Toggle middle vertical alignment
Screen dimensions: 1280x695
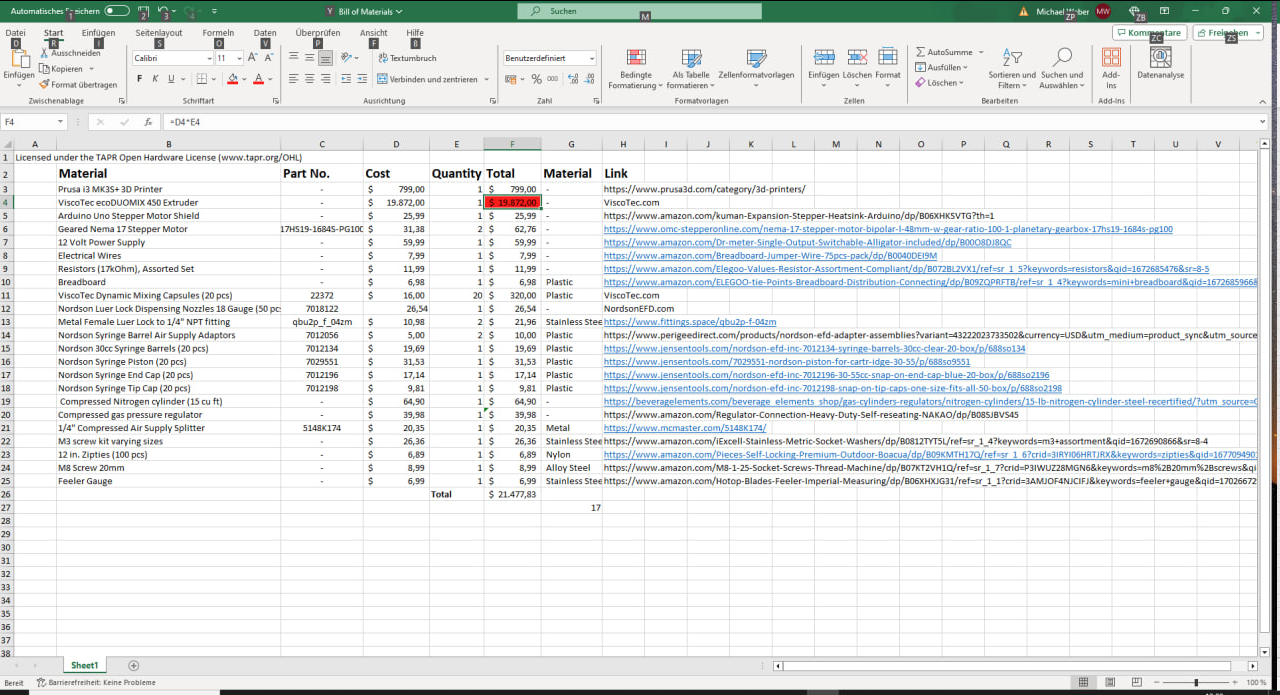tap(312, 58)
